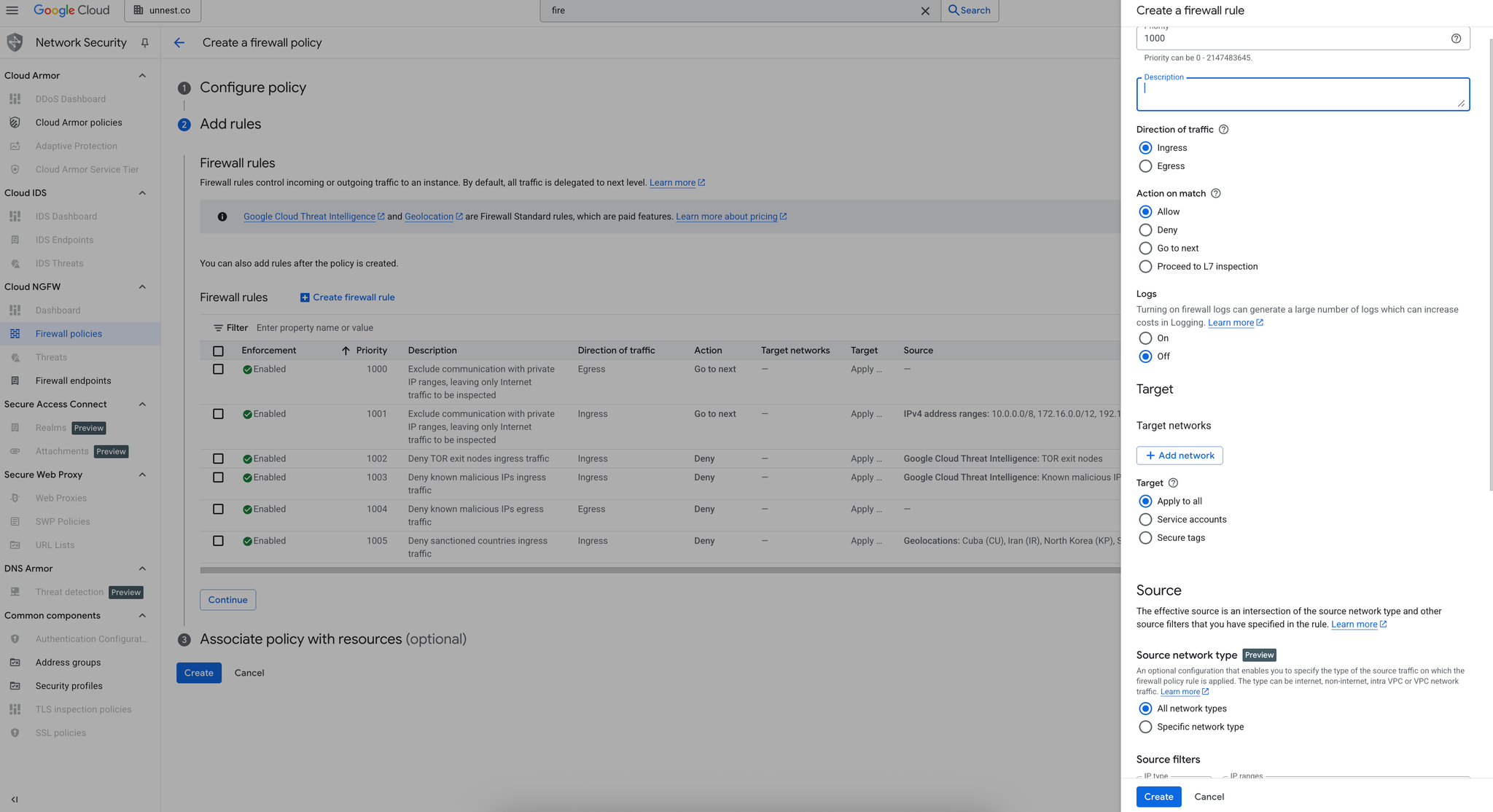The height and width of the screenshot is (812, 1493).
Task: Click the Target section help icon
Action: click(x=1173, y=483)
